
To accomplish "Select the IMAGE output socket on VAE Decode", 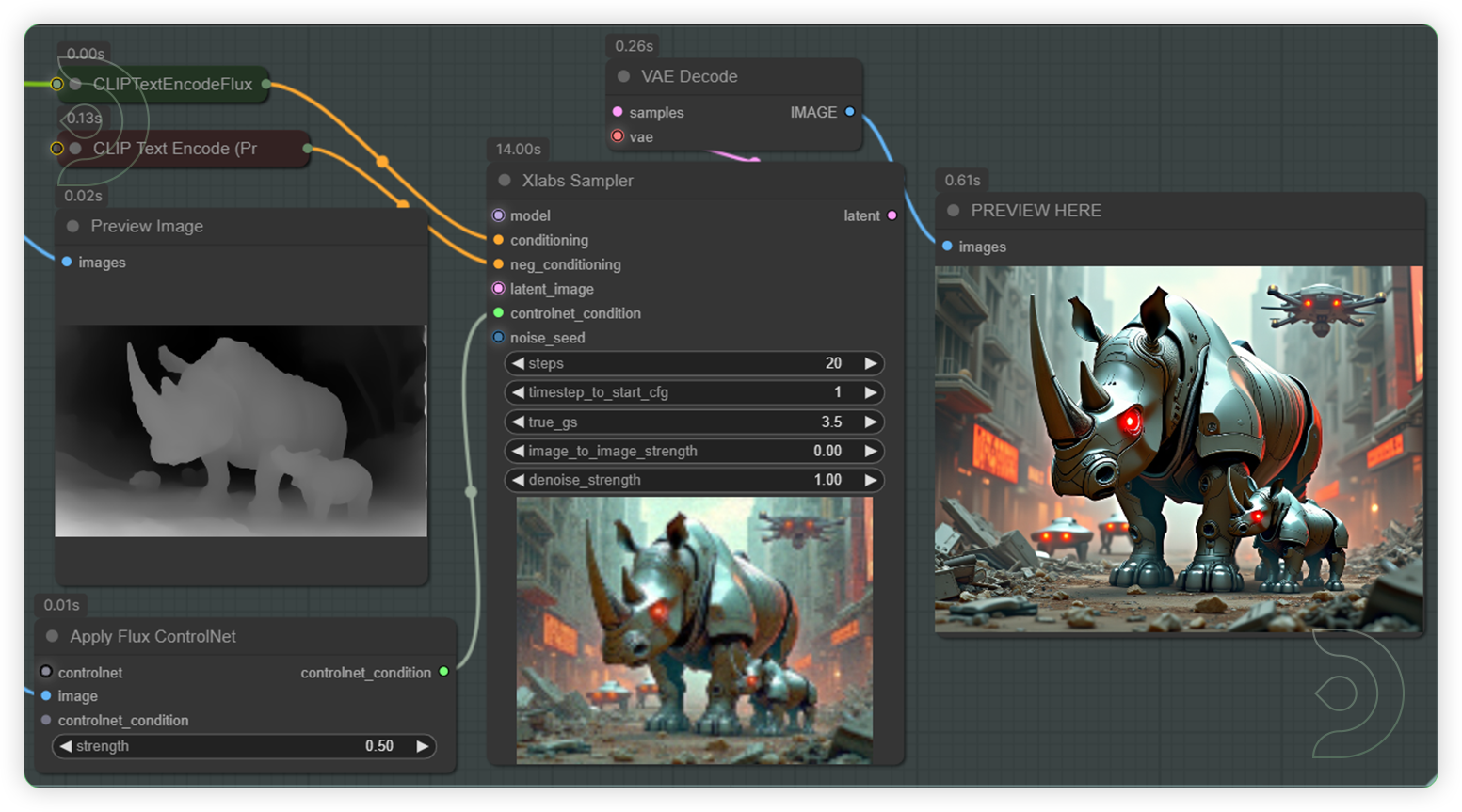I will pos(850,112).
